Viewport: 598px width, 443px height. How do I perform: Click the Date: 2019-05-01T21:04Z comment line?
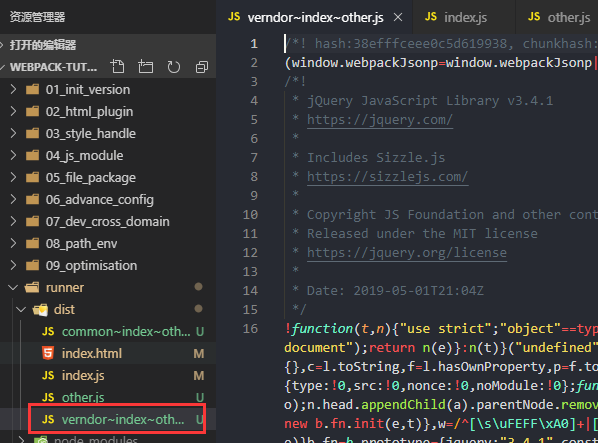pyautogui.click(x=395, y=291)
